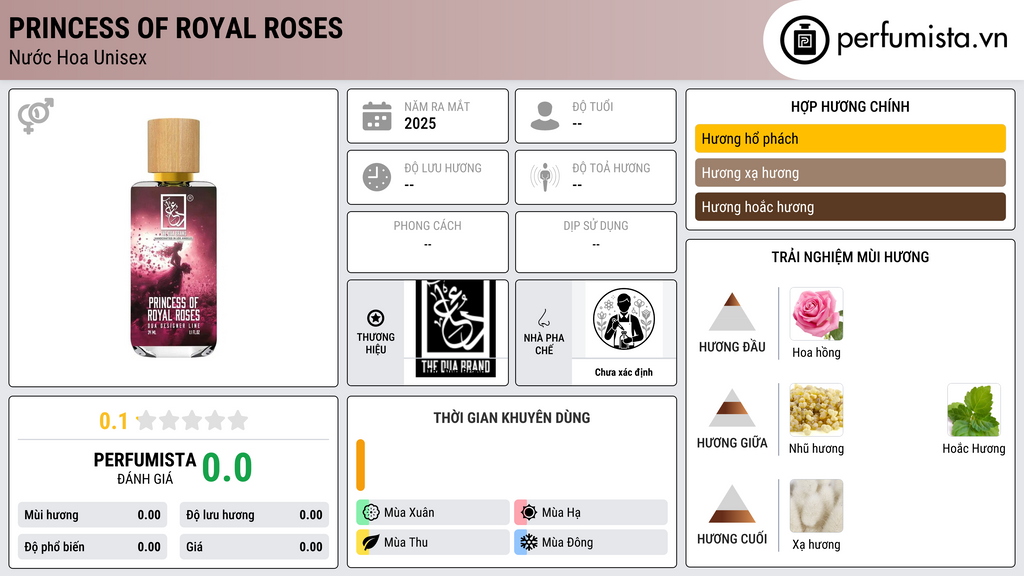The height and width of the screenshot is (576, 1024).
Task: Click the person icon beside Độ tuổi
Action: pos(545,116)
